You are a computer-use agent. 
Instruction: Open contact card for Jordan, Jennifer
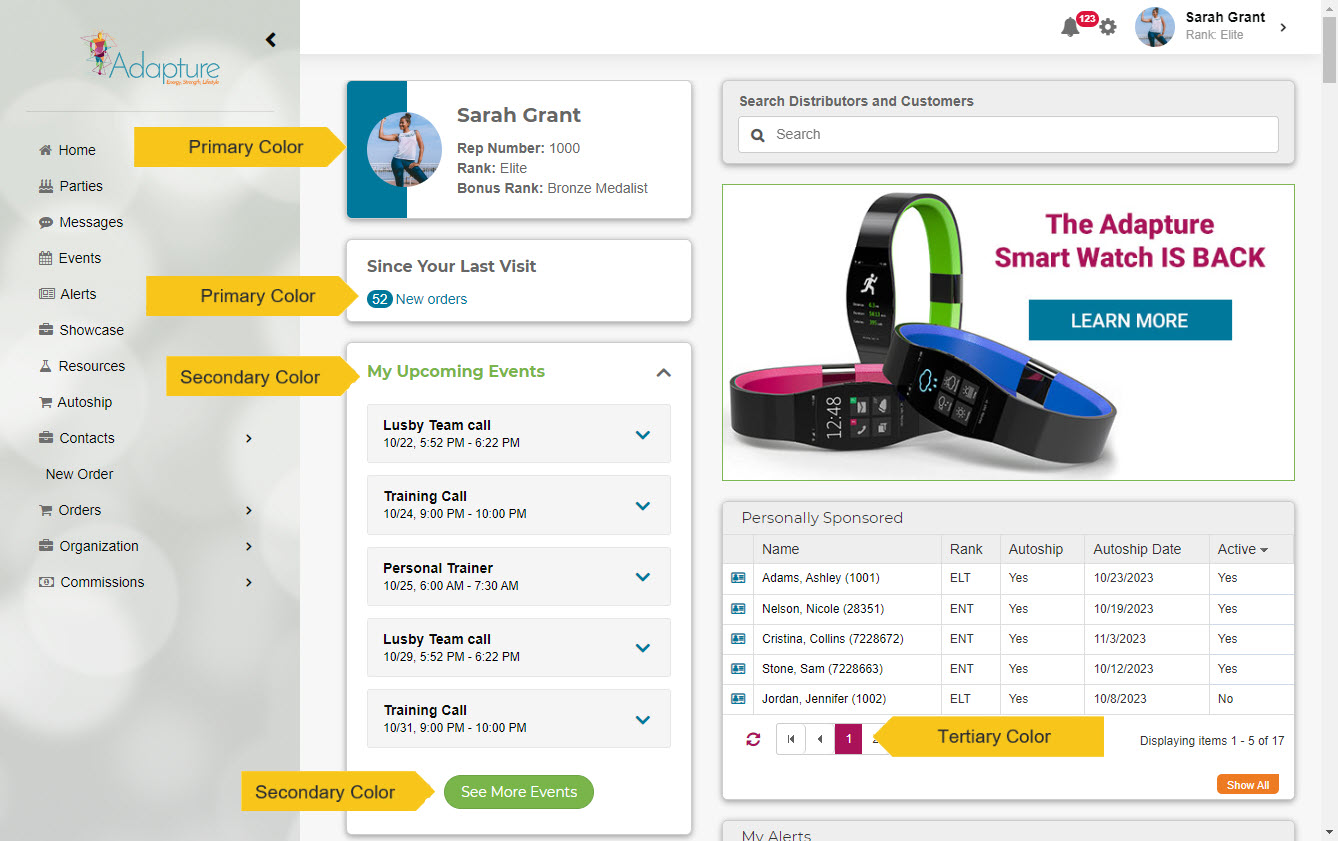pos(738,698)
